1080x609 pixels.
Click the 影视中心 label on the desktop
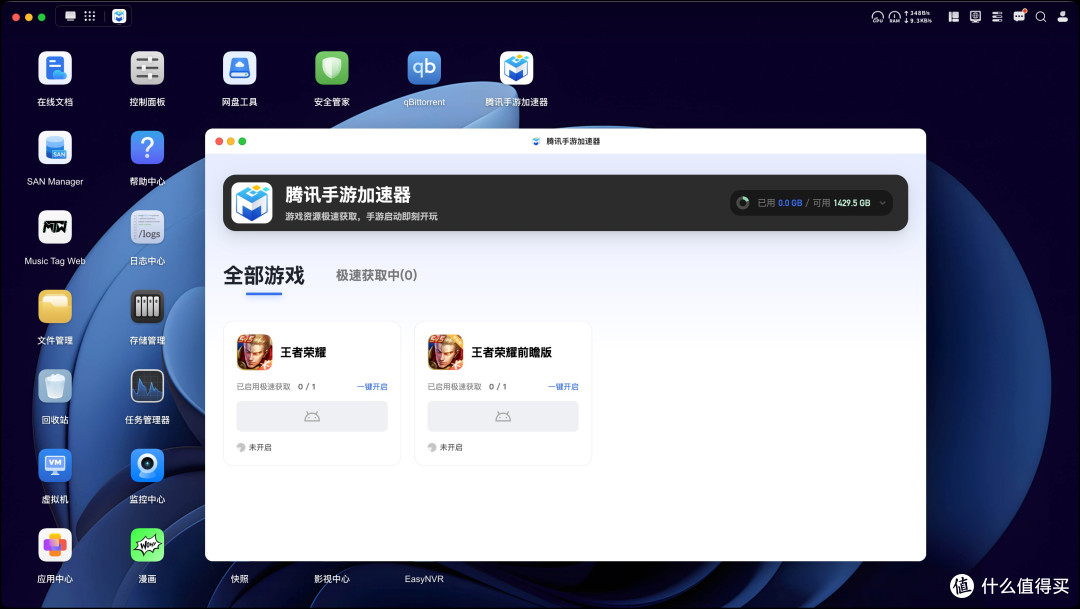tap(332, 579)
